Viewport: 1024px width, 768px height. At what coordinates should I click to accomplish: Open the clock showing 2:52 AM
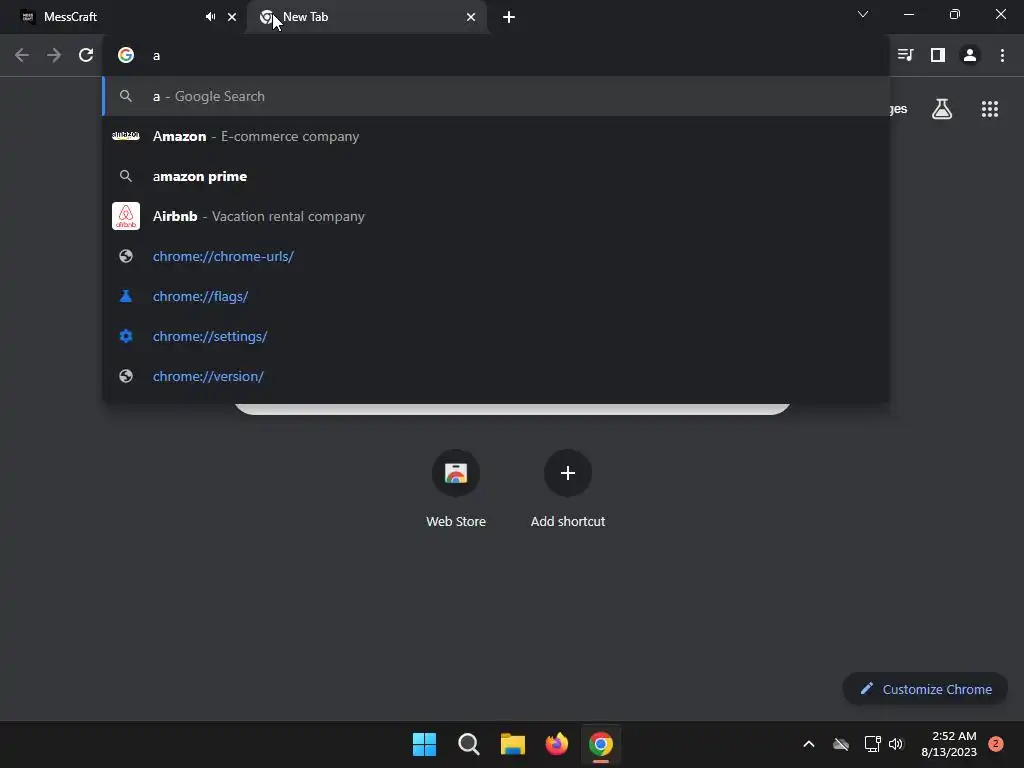click(x=949, y=744)
